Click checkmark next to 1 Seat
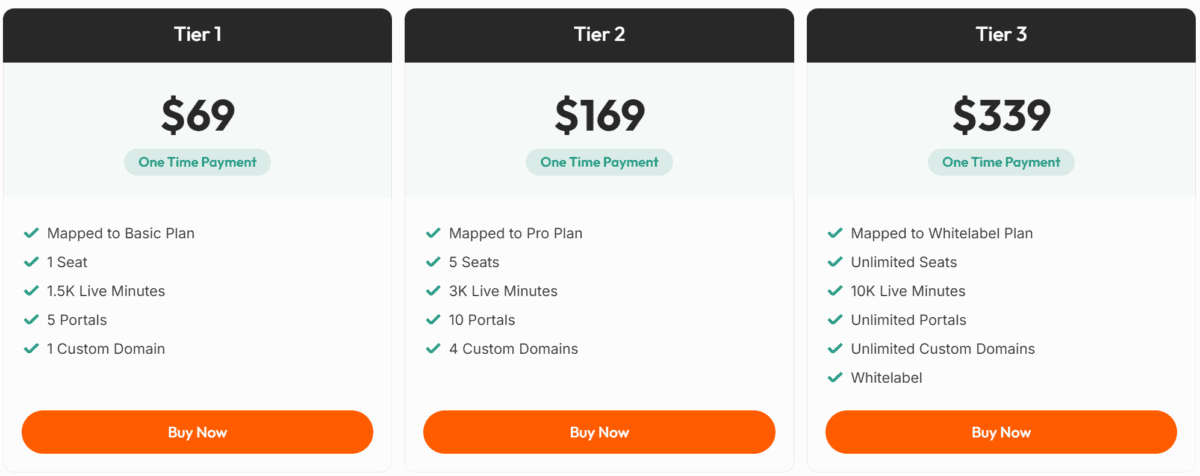Image resolution: width=1200 pixels, height=476 pixels. 31,262
